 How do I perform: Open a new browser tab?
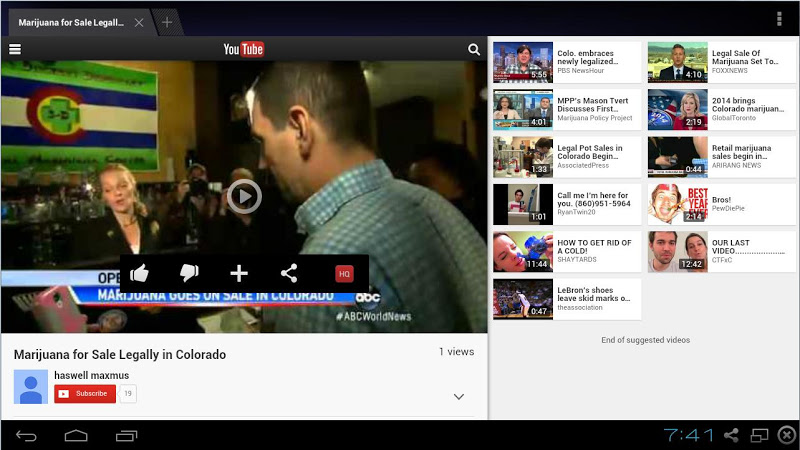point(167,22)
